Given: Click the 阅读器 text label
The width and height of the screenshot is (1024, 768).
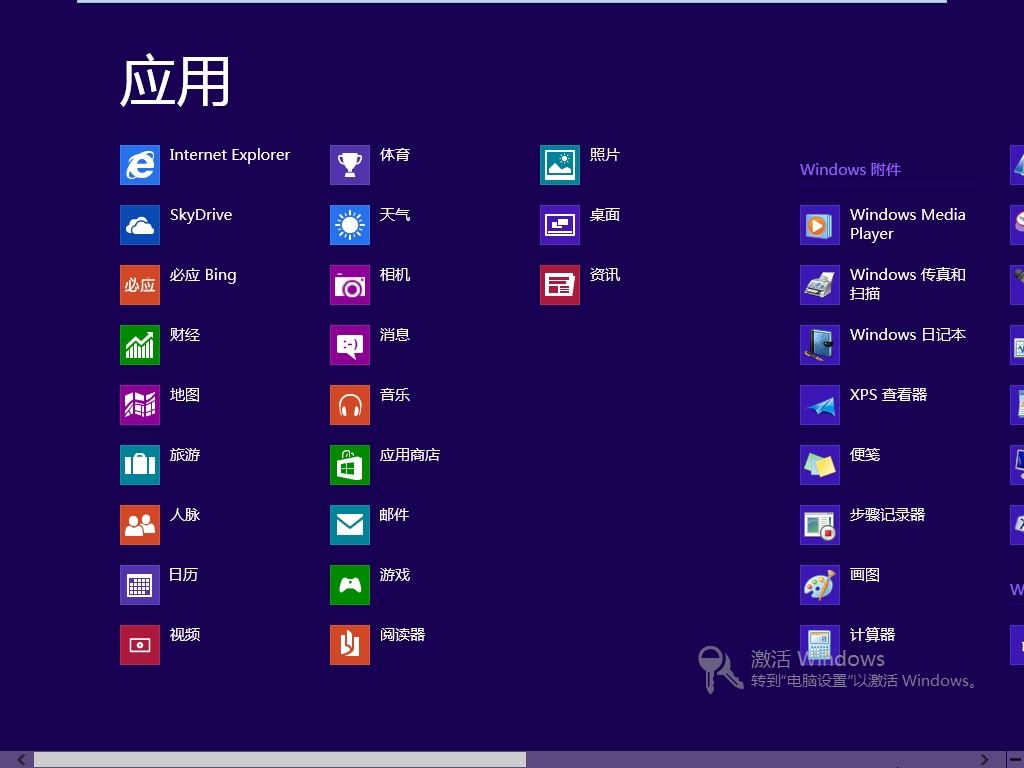Looking at the screenshot, I should click(402, 635).
